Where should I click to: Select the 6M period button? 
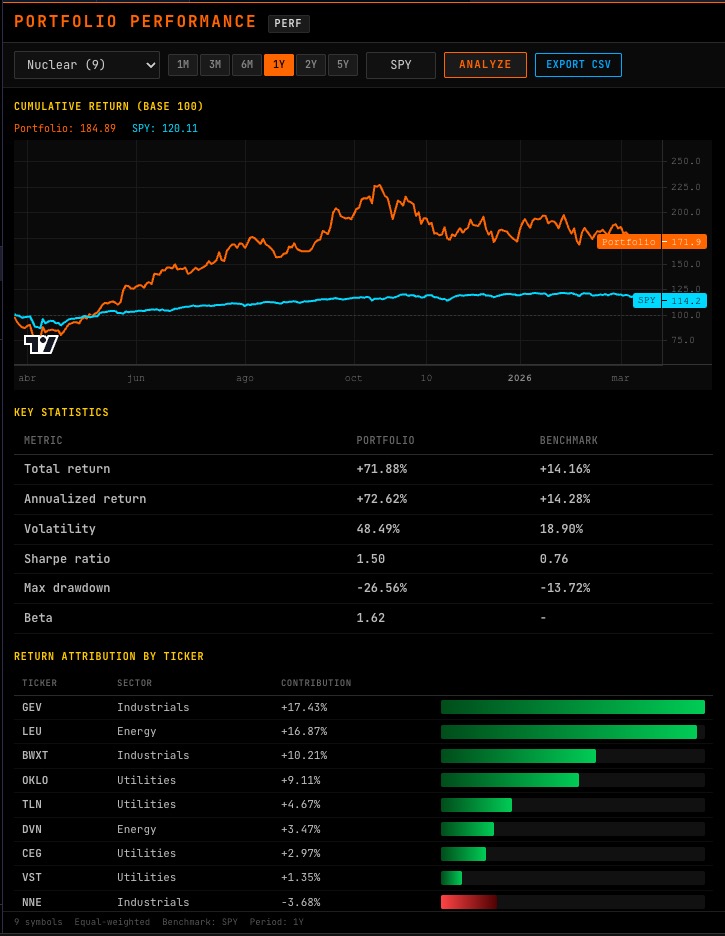coord(247,64)
